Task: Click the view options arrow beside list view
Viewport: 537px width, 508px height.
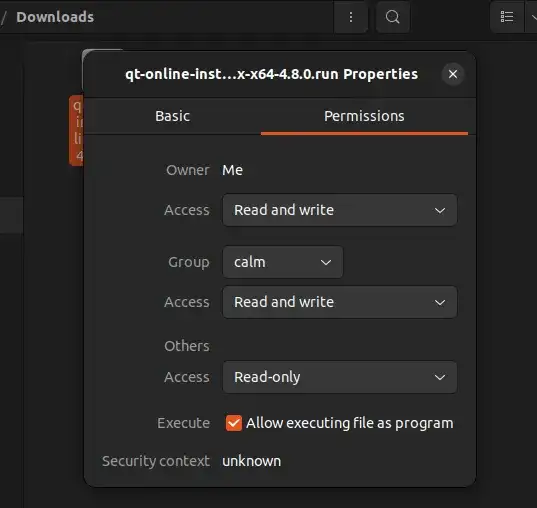Action: coord(532,17)
